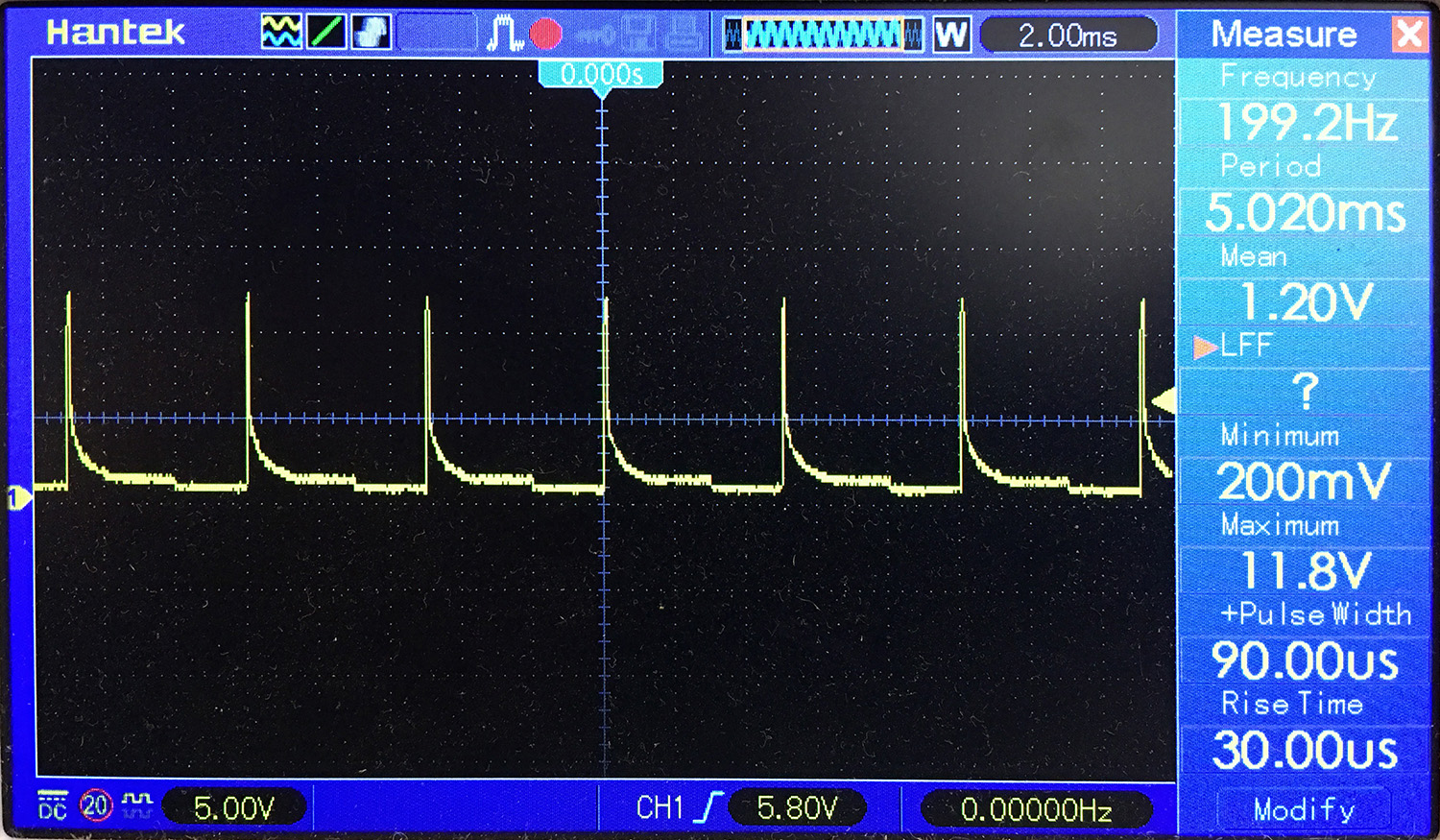The image size is (1440, 840).
Task: Select the Minimum measurement label
Action: (1280, 436)
